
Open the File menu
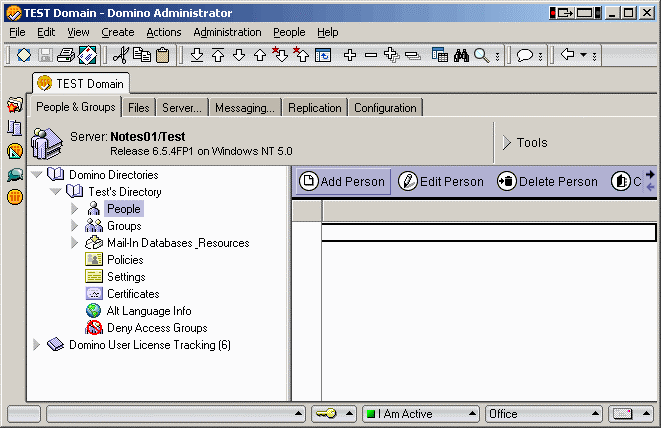[17, 32]
